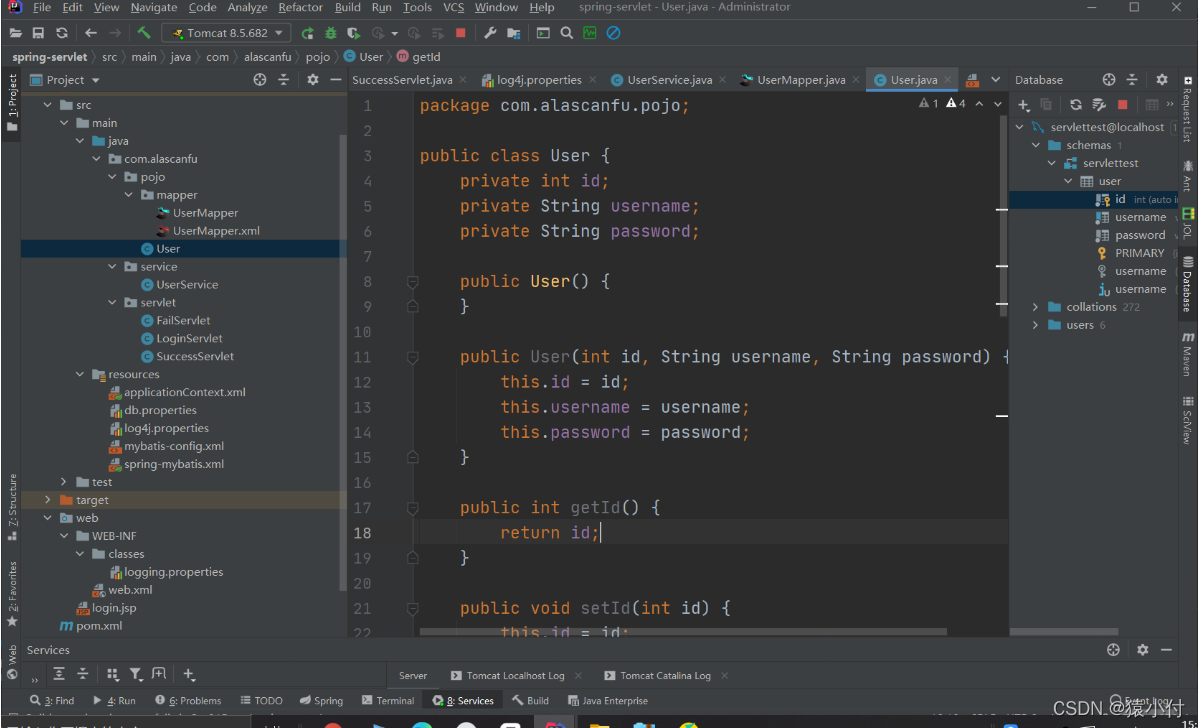Expand all in Services toolbar
This screenshot has height=728, width=1201.
tap(59, 674)
